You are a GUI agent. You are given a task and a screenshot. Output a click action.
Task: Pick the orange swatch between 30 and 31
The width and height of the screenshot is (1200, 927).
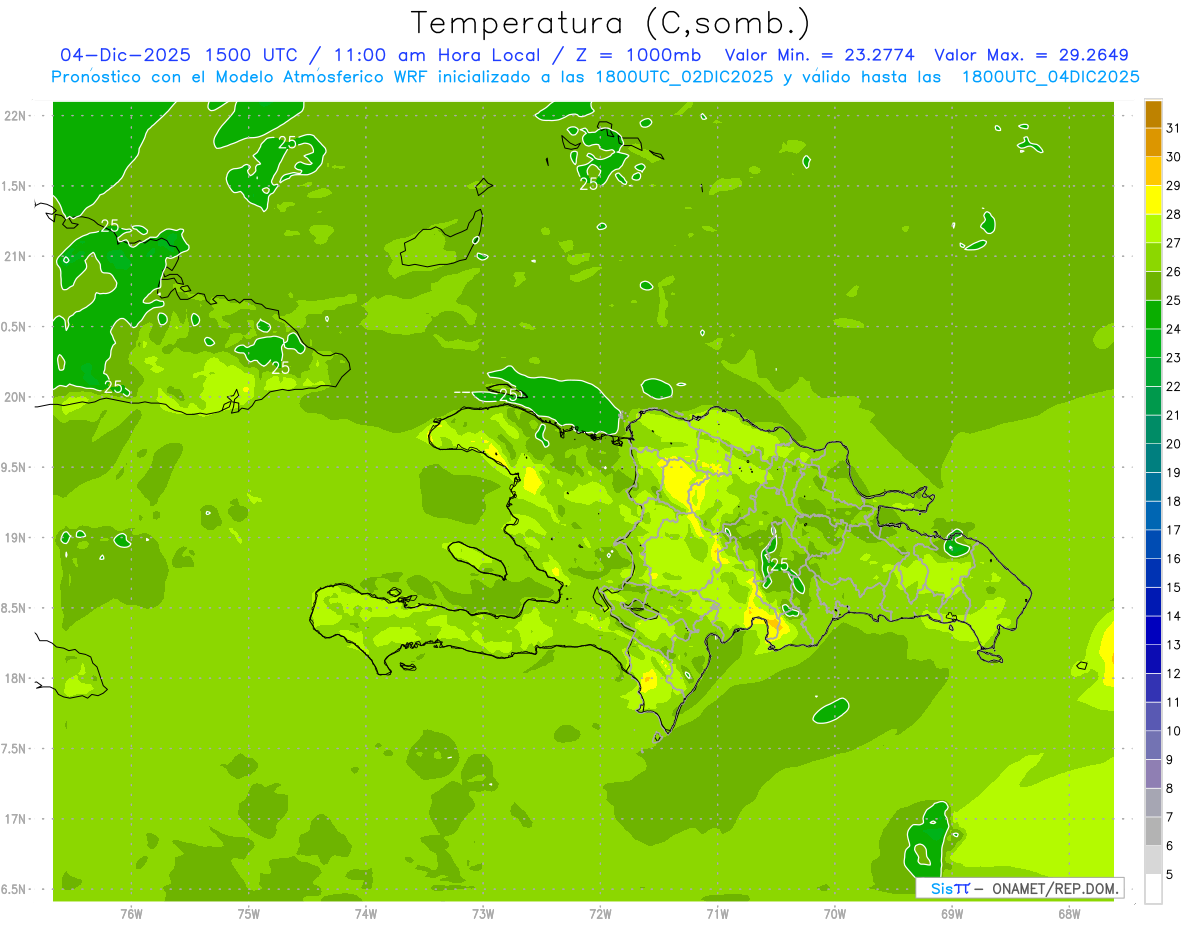(1153, 143)
